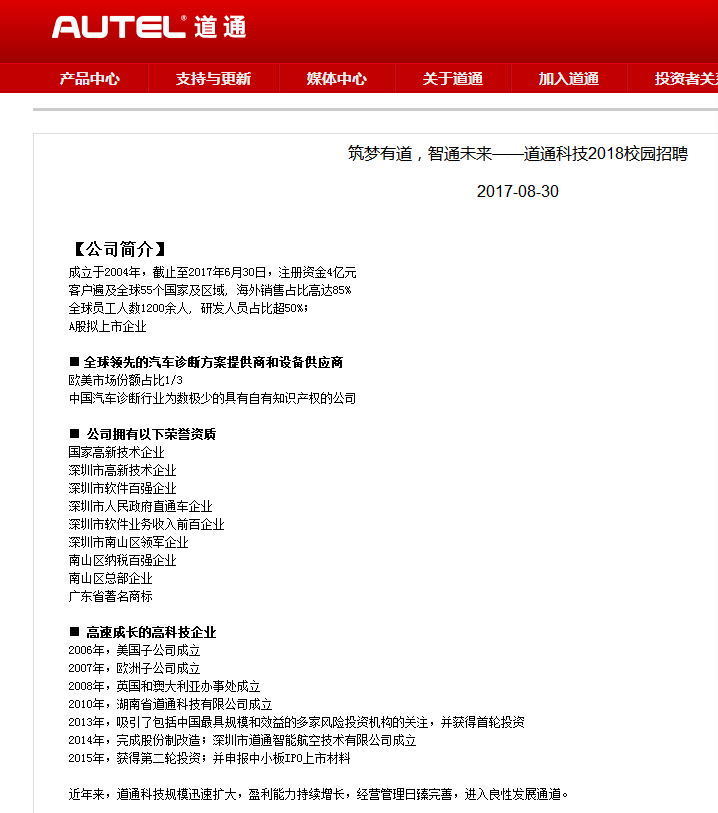Screen dimensions: 718x813
Task: Click heading 高速成长的高科技企业
Action: 142,633
